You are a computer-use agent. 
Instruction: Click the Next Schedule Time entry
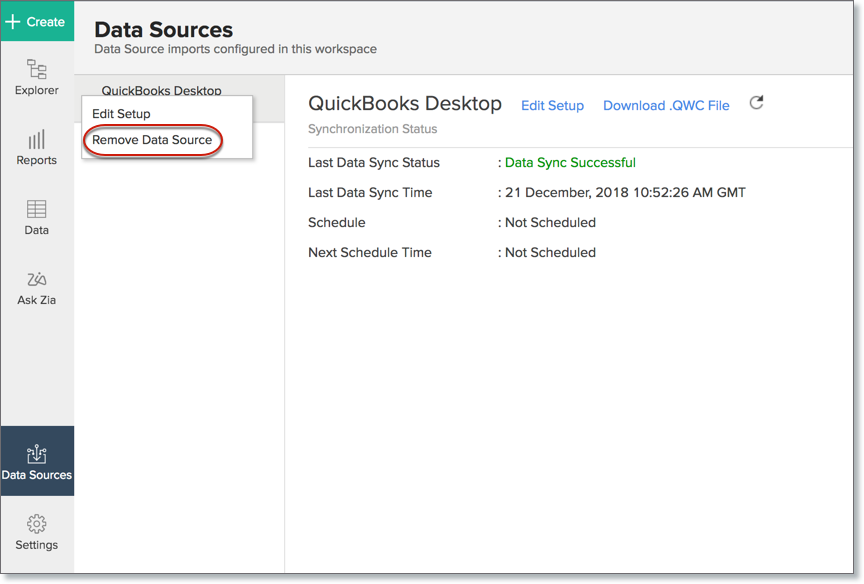[371, 252]
